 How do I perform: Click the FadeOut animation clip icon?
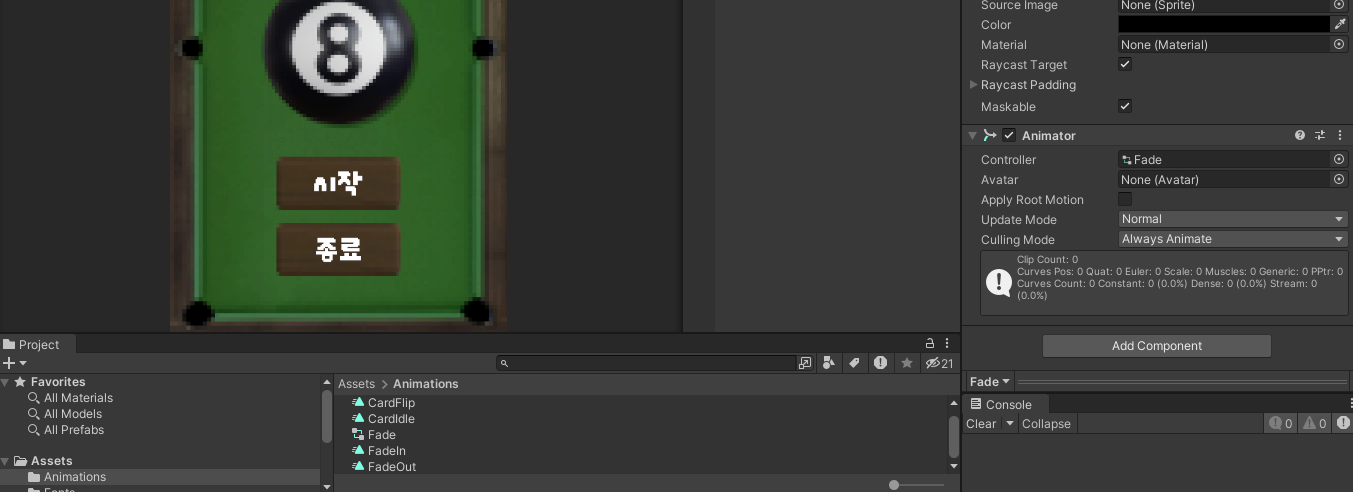[x=358, y=467]
